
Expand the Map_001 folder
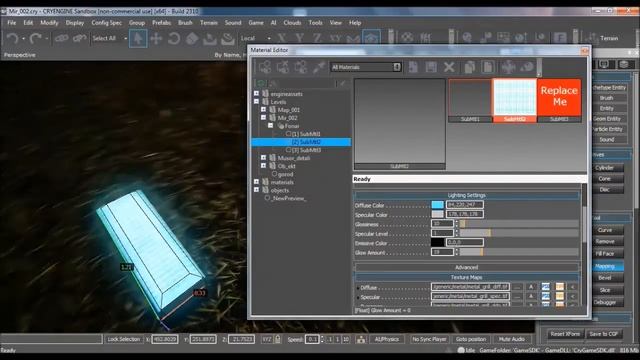(264, 110)
